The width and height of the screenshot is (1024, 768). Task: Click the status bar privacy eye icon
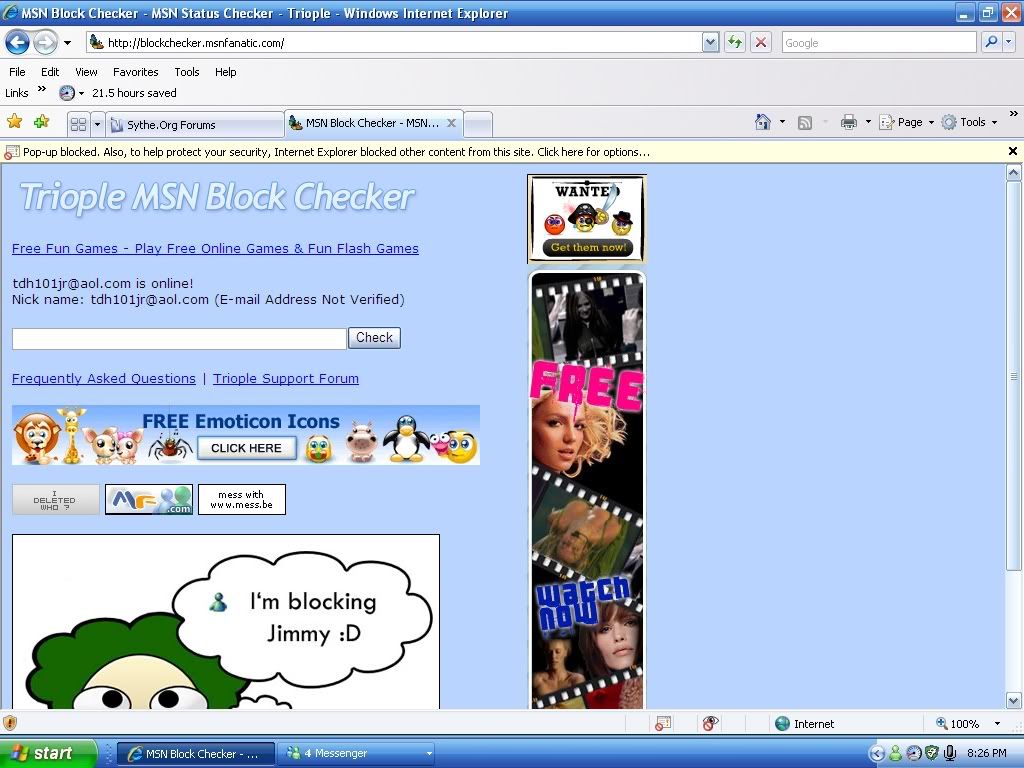pyautogui.click(x=710, y=723)
